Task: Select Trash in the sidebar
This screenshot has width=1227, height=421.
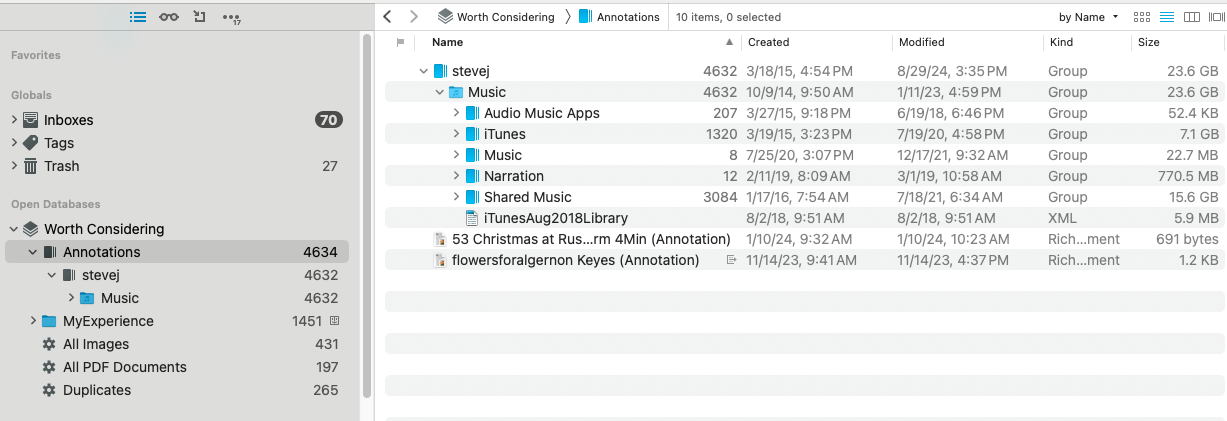Action: tap(61, 166)
